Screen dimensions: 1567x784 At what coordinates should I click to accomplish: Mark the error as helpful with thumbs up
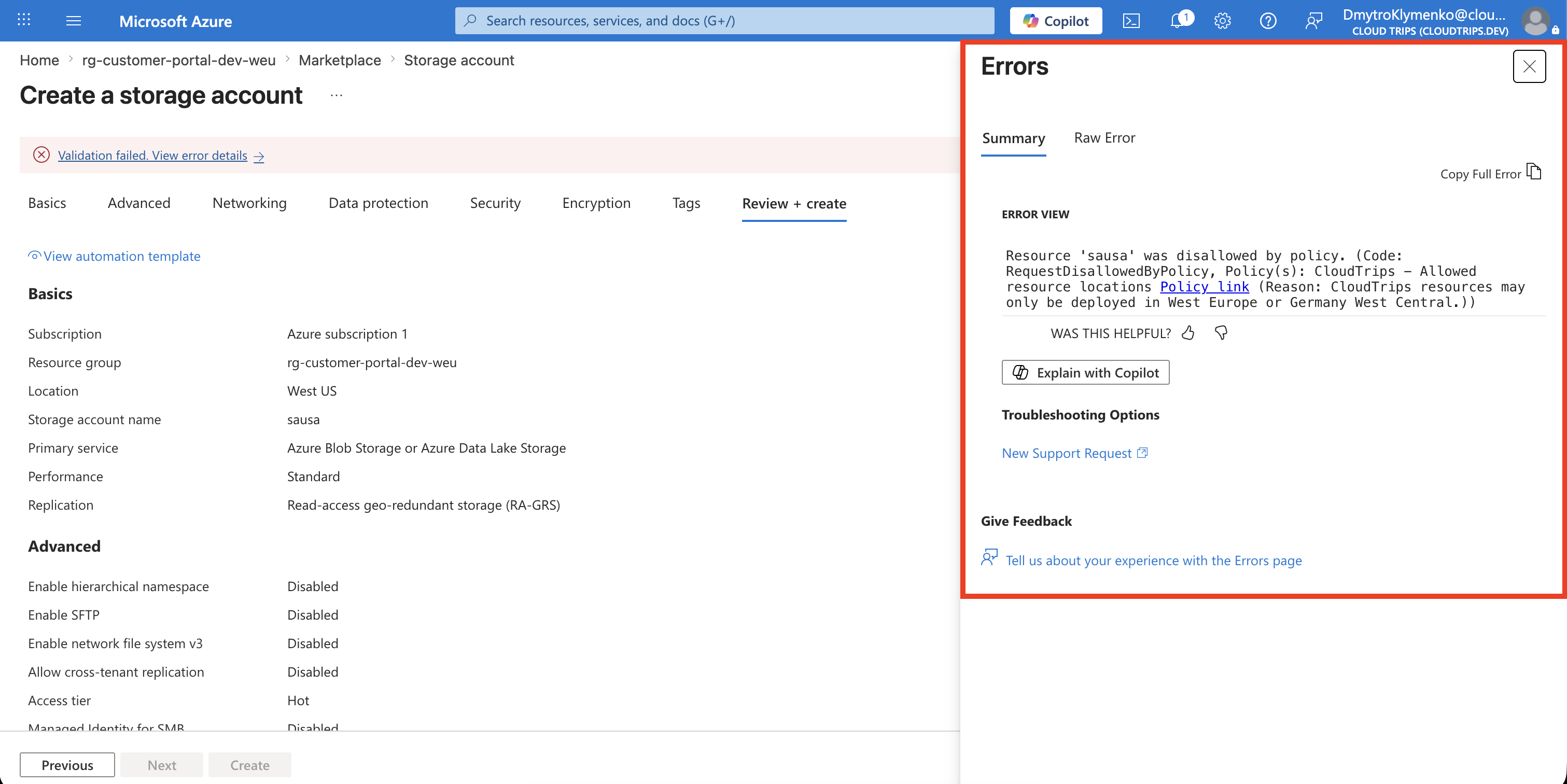tap(1188, 333)
